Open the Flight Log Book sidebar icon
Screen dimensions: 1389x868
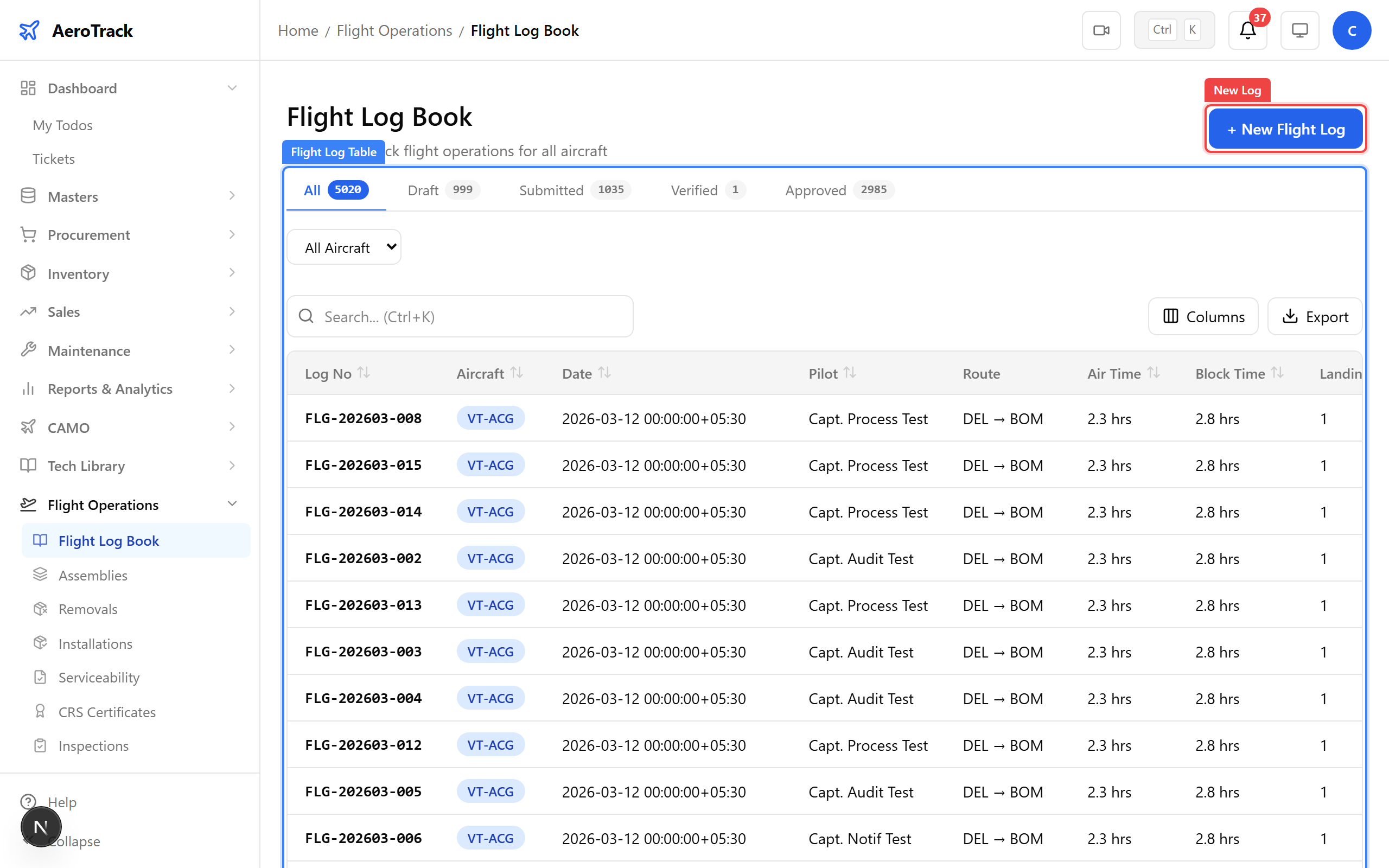(40, 540)
